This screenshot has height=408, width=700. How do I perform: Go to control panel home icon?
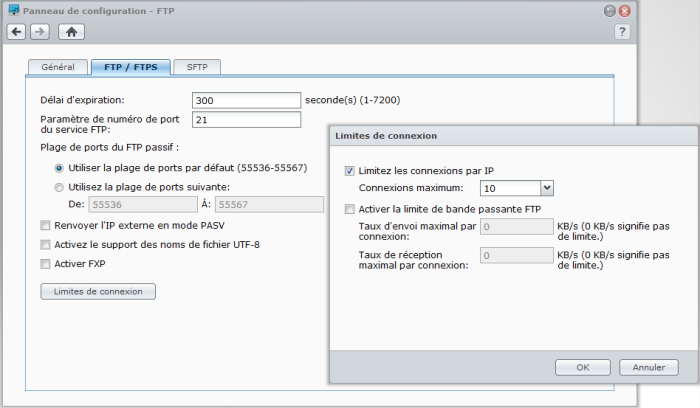point(70,32)
